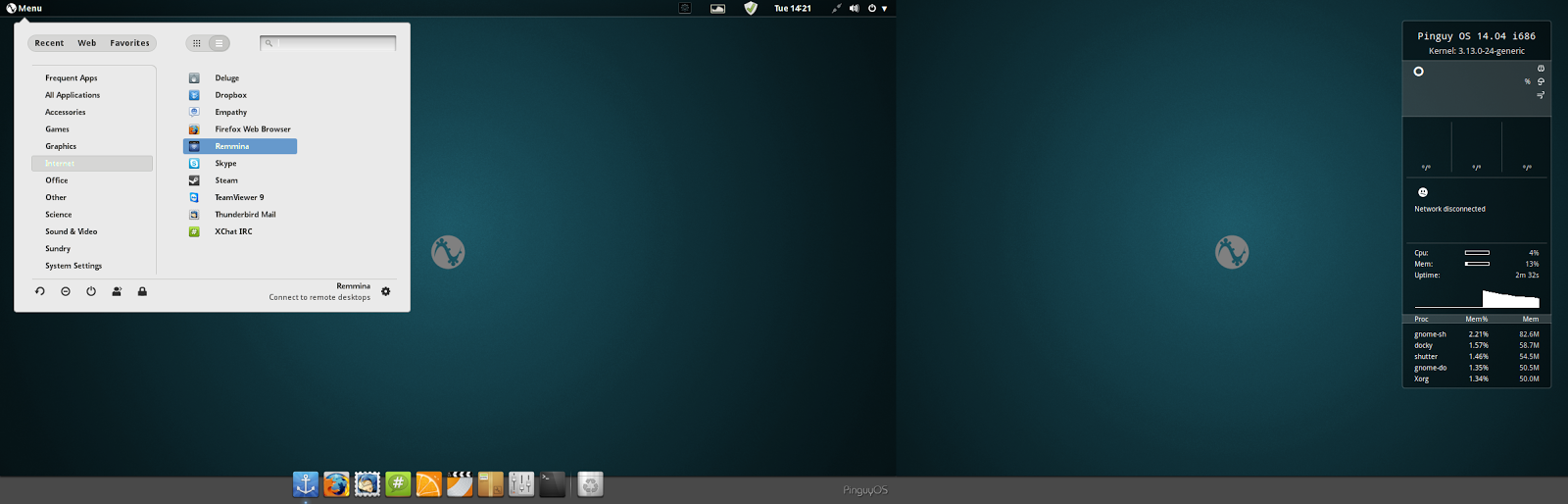This screenshot has width=1568, height=504.
Task: Open XChat hash icon in dock
Action: tap(398, 484)
